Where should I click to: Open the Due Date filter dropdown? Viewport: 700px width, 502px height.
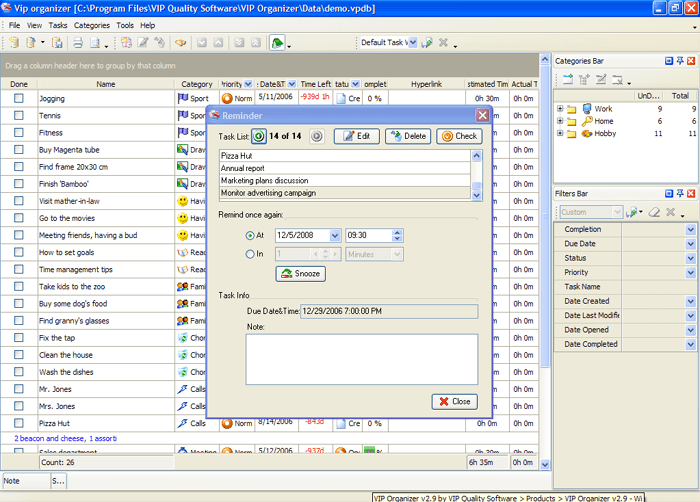pos(691,244)
